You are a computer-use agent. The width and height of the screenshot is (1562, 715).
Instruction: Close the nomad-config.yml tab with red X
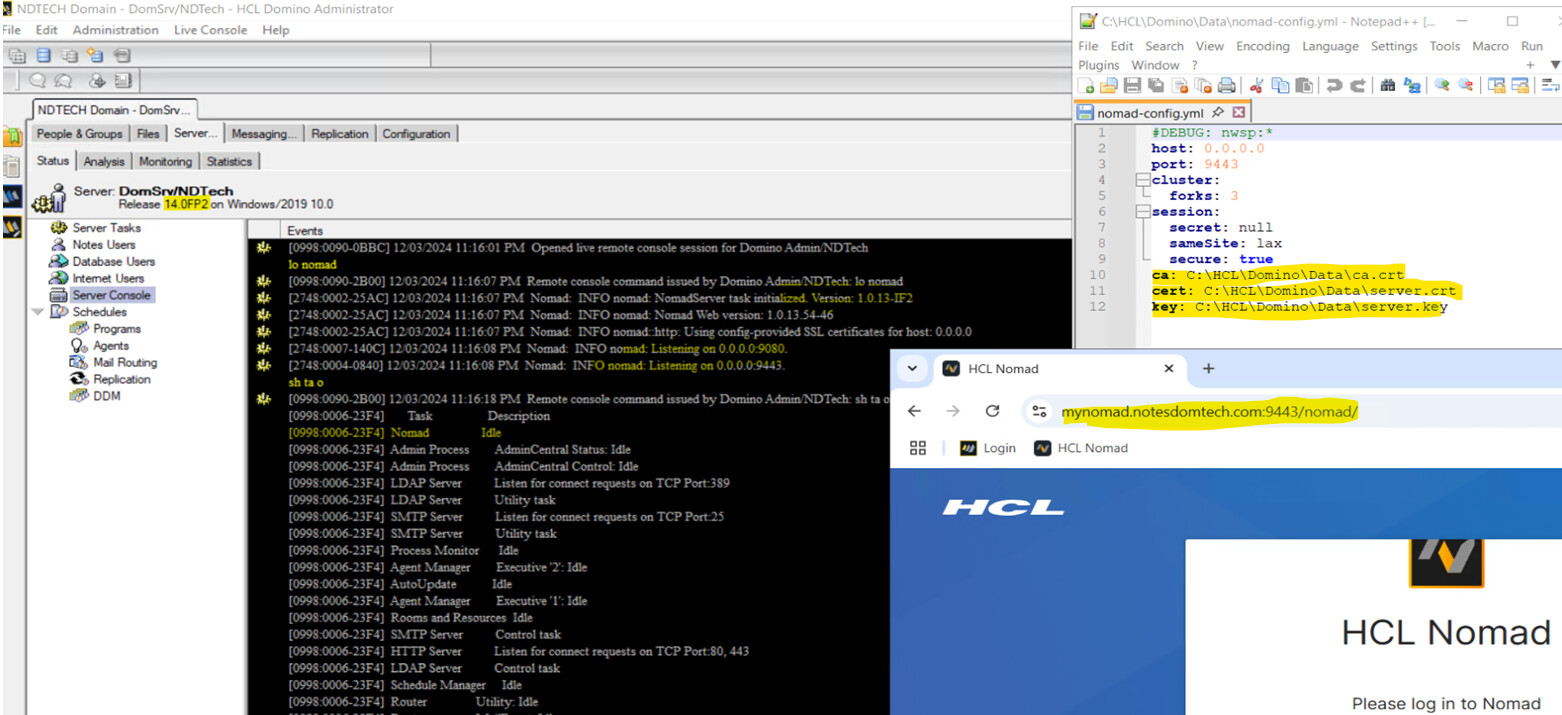[1239, 113]
